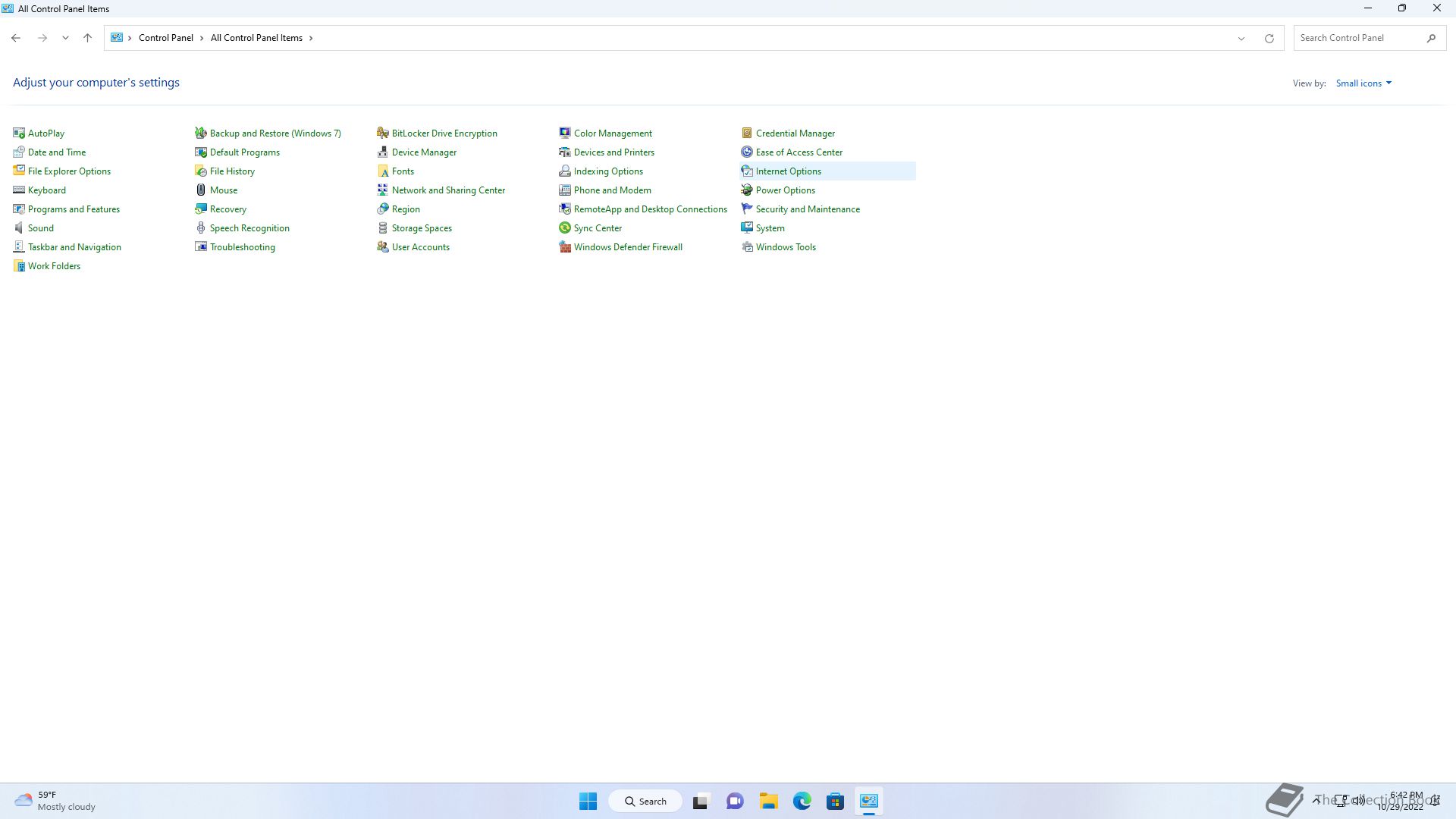Open the Sound speaker icon

pyautogui.click(x=19, y=228)
